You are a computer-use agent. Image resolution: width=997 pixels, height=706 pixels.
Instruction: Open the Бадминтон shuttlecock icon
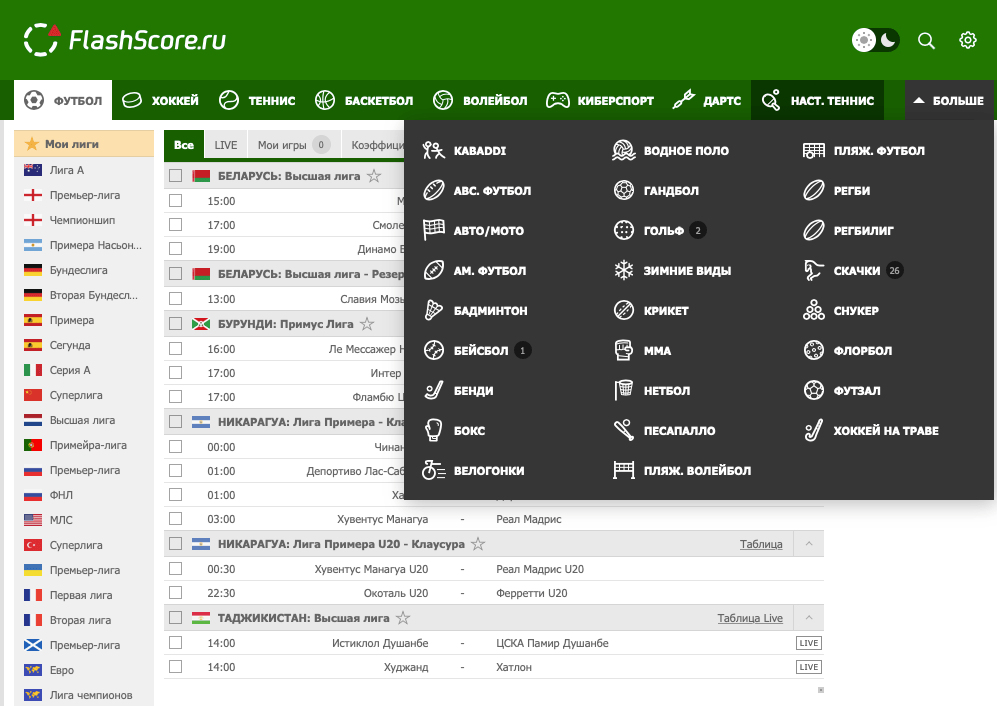[434, 310]
